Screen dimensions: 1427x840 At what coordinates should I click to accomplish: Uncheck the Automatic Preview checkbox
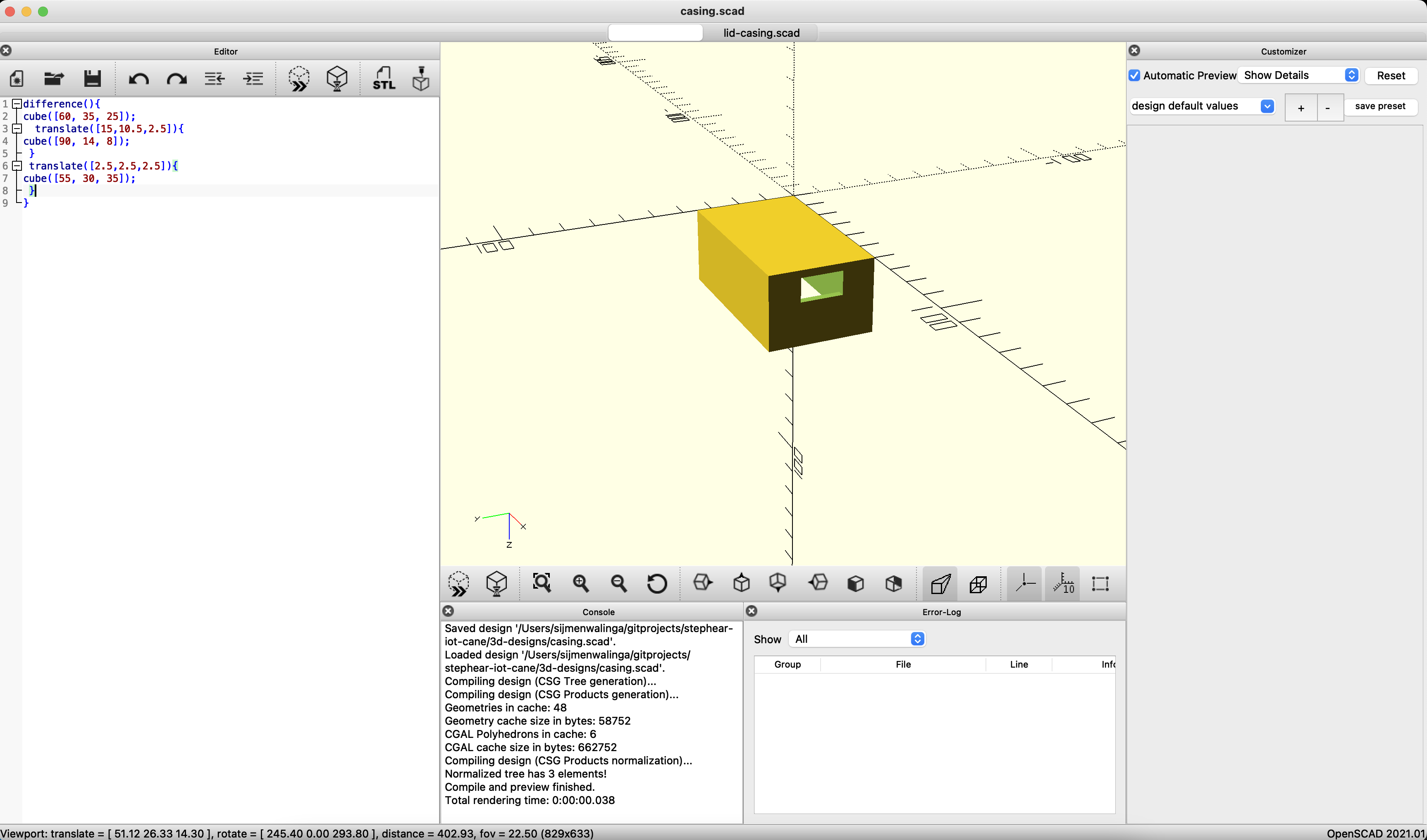(x=1134, y=75)
